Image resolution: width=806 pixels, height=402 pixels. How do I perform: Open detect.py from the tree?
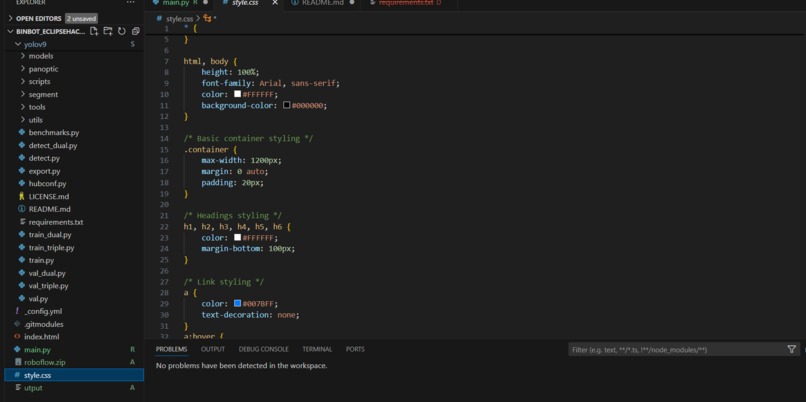(x=44, y=158)
